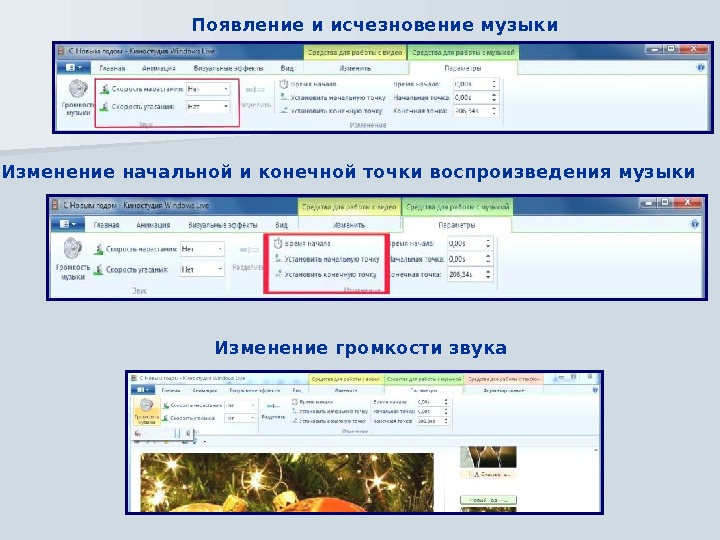This screenshot has height=540, width=720.
Task: Click the Help icon in middle screenshot
Action: coord(695,224)
